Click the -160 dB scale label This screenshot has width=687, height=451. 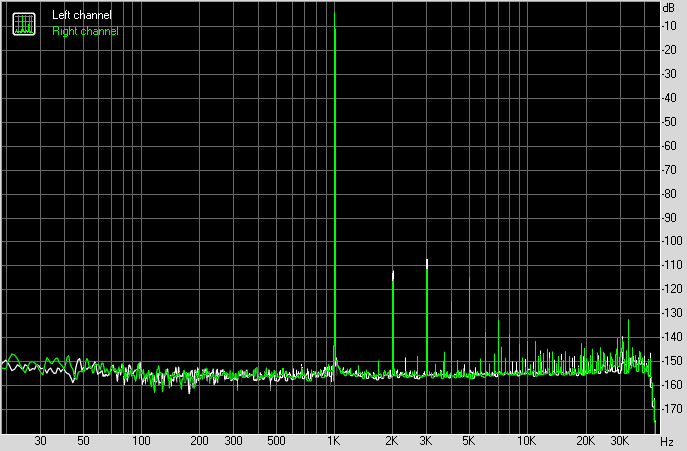pyautogui.click(x=672, y=385)
